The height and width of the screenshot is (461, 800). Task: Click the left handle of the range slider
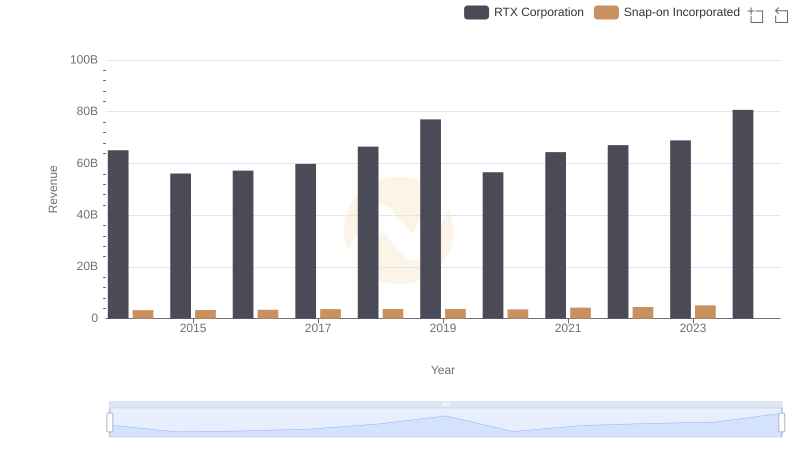click(109, 422)
